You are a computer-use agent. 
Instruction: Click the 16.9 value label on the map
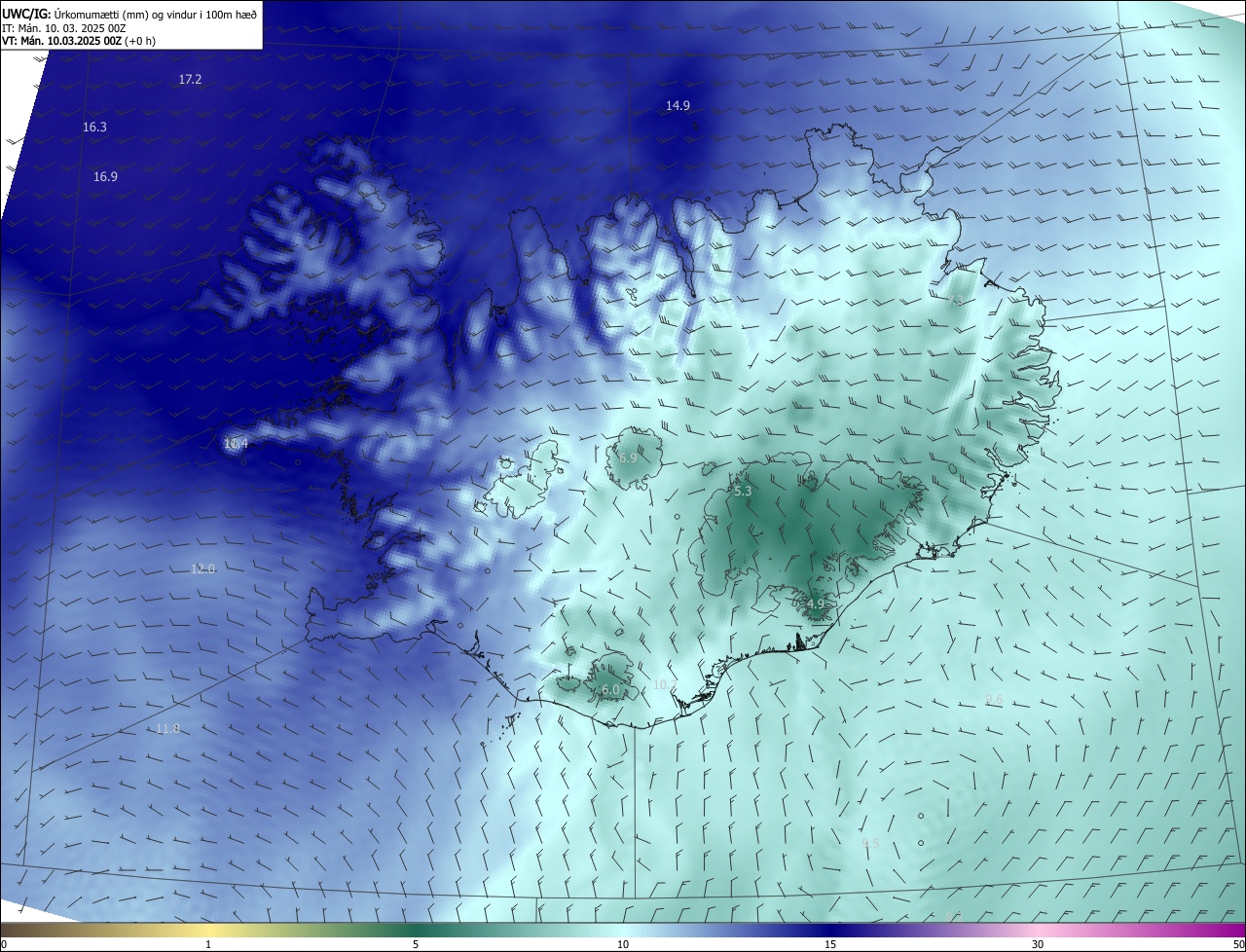pyautogui.click(x=105, y=177)
